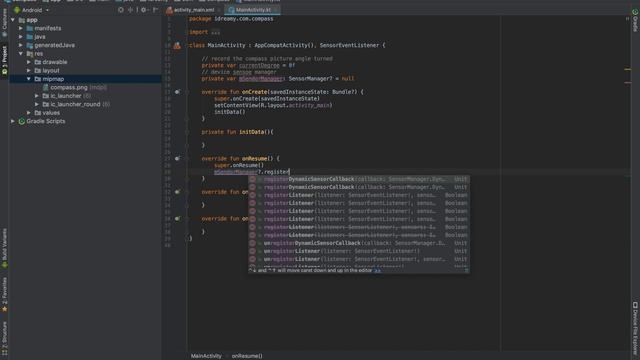Click the green Android icon in view selector
640x360 pixels.
(17, 10)
